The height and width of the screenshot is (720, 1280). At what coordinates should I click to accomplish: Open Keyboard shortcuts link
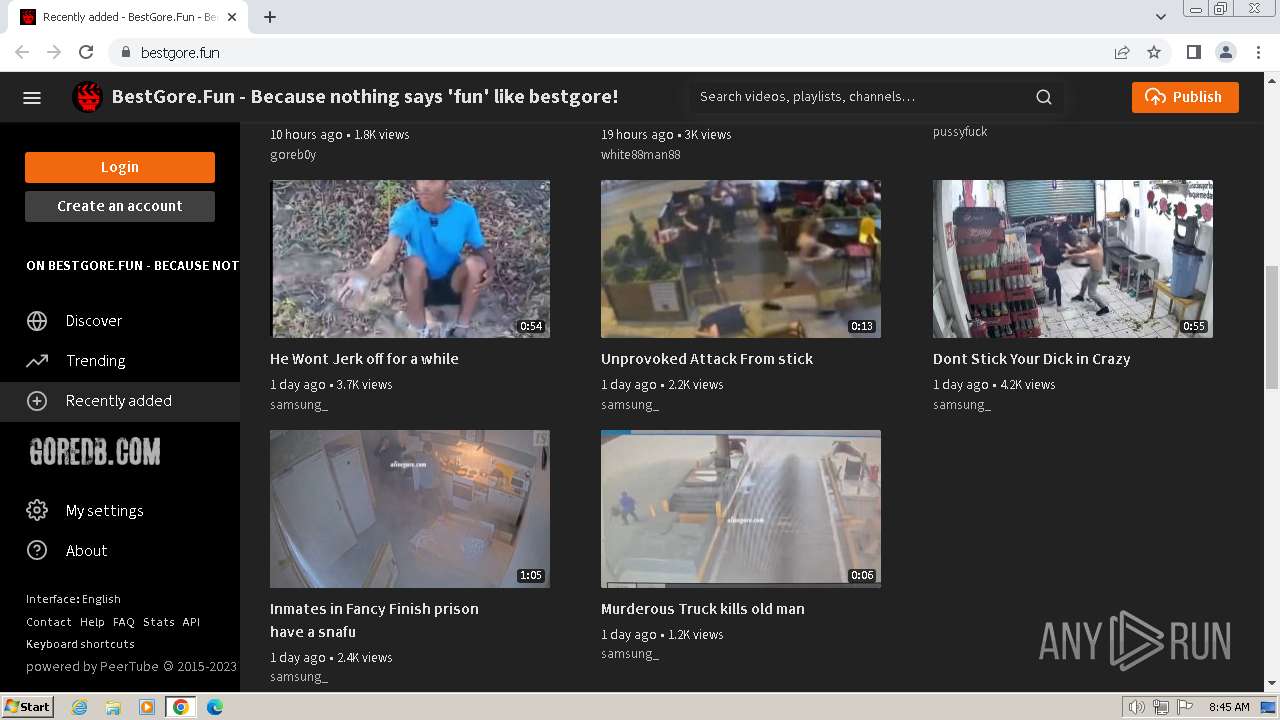point(80,644)
